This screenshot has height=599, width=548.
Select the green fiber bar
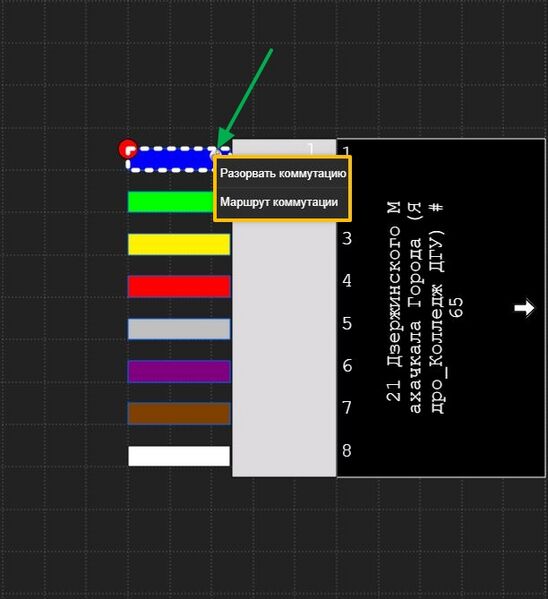tap(171, 202)
